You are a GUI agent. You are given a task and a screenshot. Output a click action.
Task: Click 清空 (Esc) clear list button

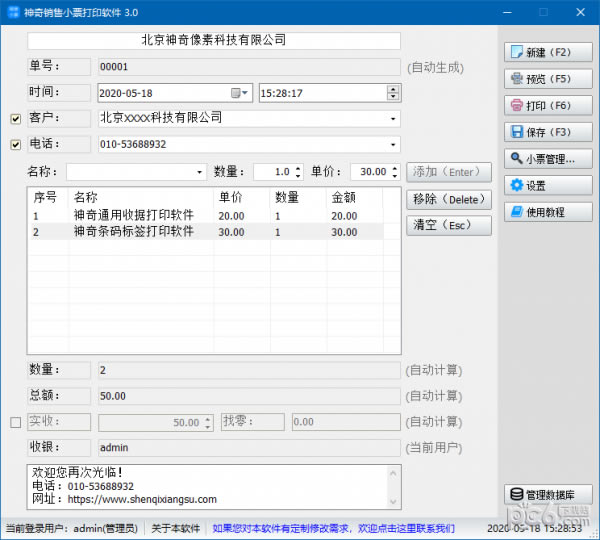point(449,225)
